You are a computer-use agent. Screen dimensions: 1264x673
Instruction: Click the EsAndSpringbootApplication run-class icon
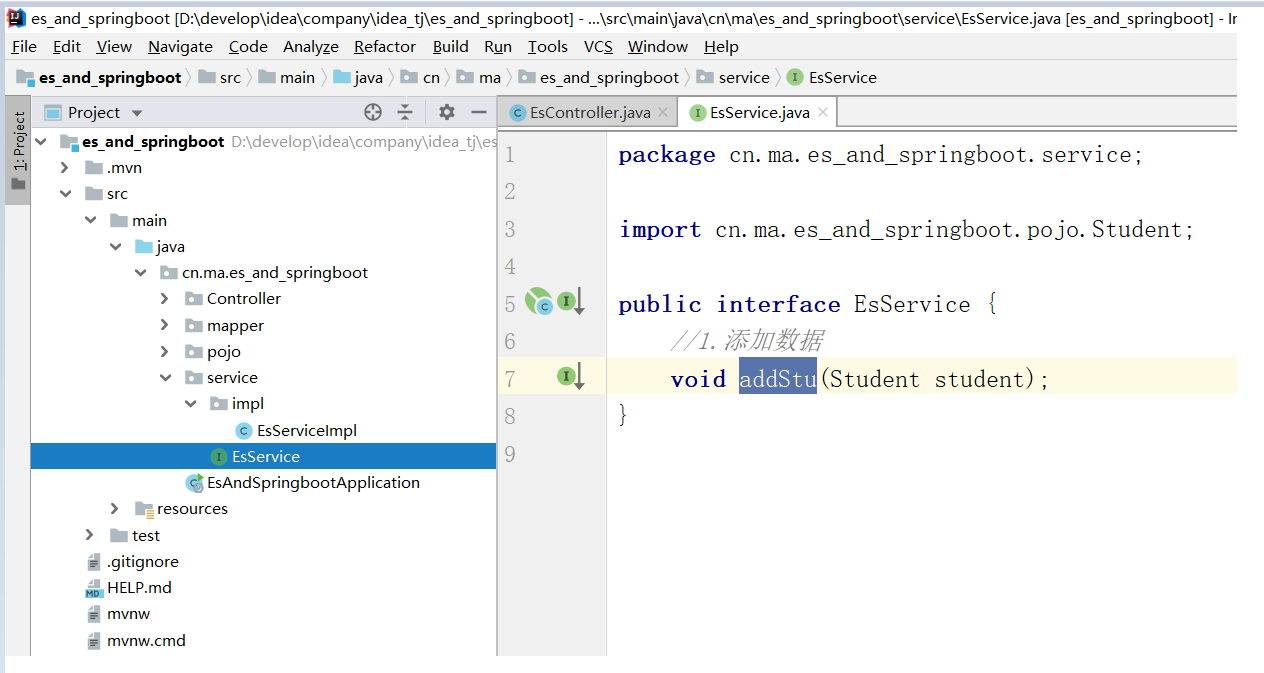pyautogui.click(x=195, y=482)
